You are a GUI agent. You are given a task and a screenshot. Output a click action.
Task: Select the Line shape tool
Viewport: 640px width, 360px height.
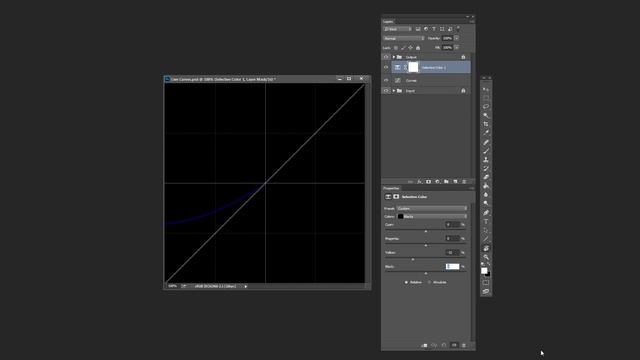point(486,239)
